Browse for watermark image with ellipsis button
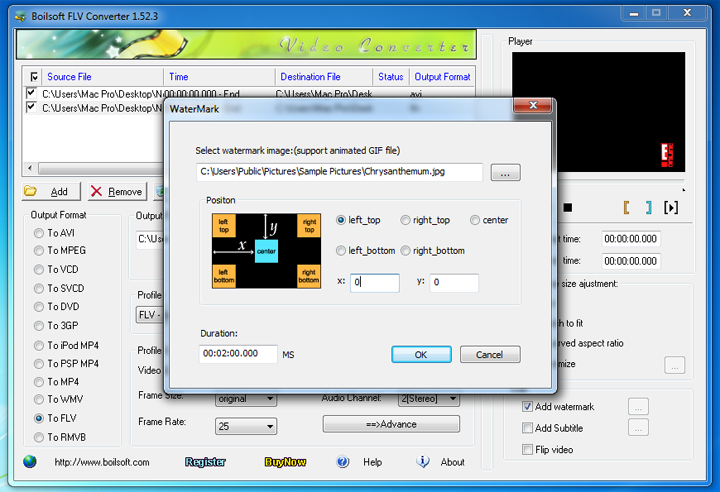 point(505,173)
